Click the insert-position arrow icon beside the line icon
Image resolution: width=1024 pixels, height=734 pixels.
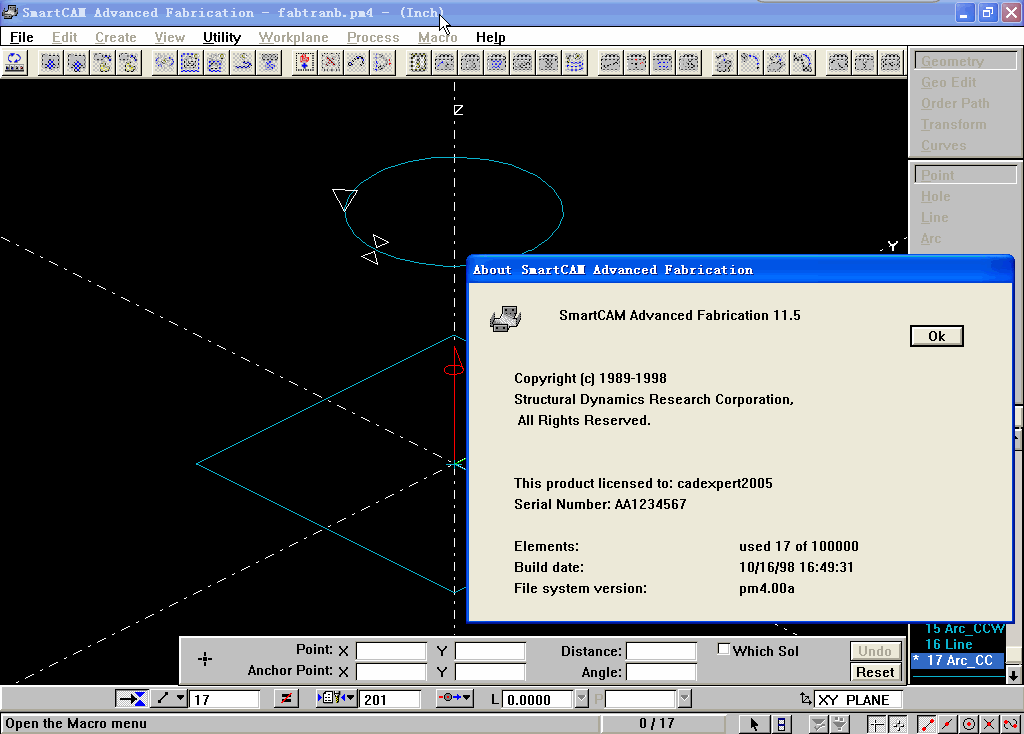tap(131, 699)
